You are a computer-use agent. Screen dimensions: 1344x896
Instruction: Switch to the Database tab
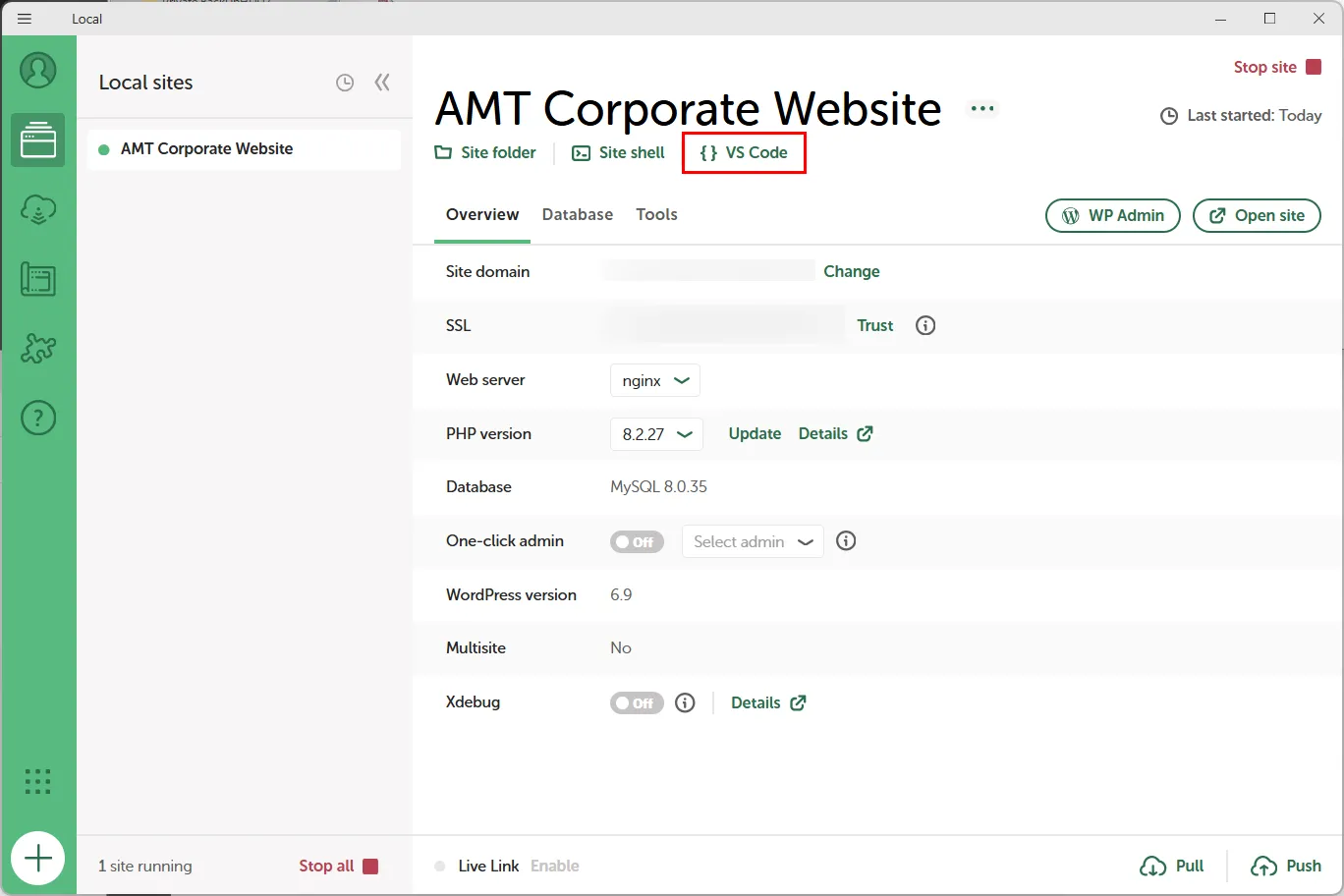577,215
